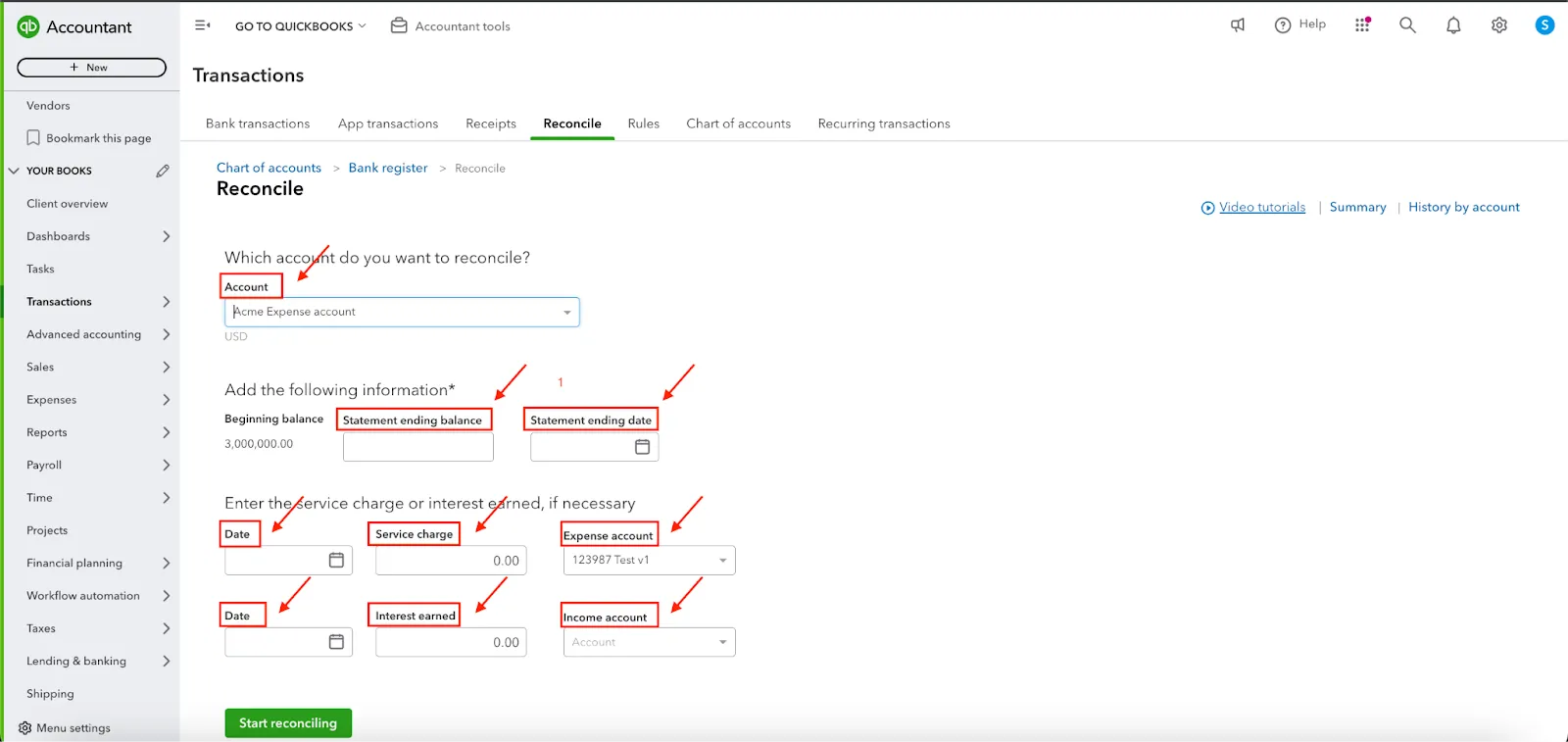Edit Your Books with pencil icon
This screenshot has height=742, width=1568.
point(163,171)
